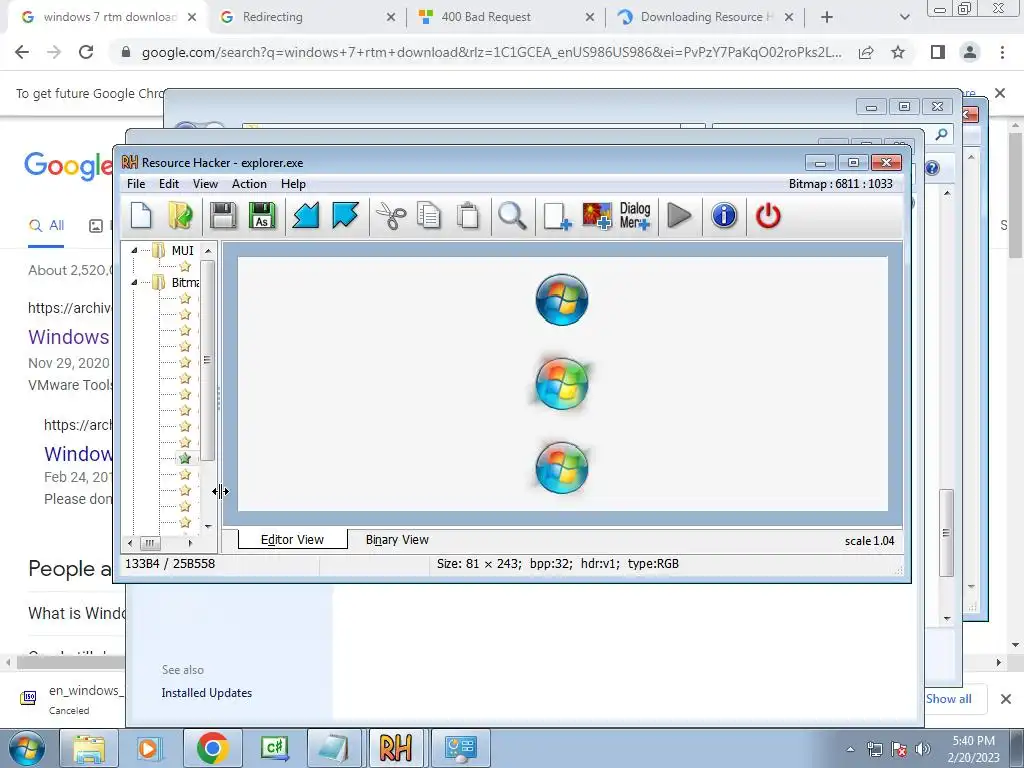The image size is (1024, 768).
Task: Switch to the Downloading Resource Hacker tab
Action: coord(706,17)
